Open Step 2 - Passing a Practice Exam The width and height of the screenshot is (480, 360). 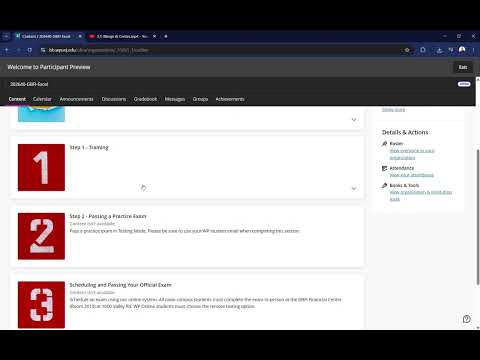(108, 216)
